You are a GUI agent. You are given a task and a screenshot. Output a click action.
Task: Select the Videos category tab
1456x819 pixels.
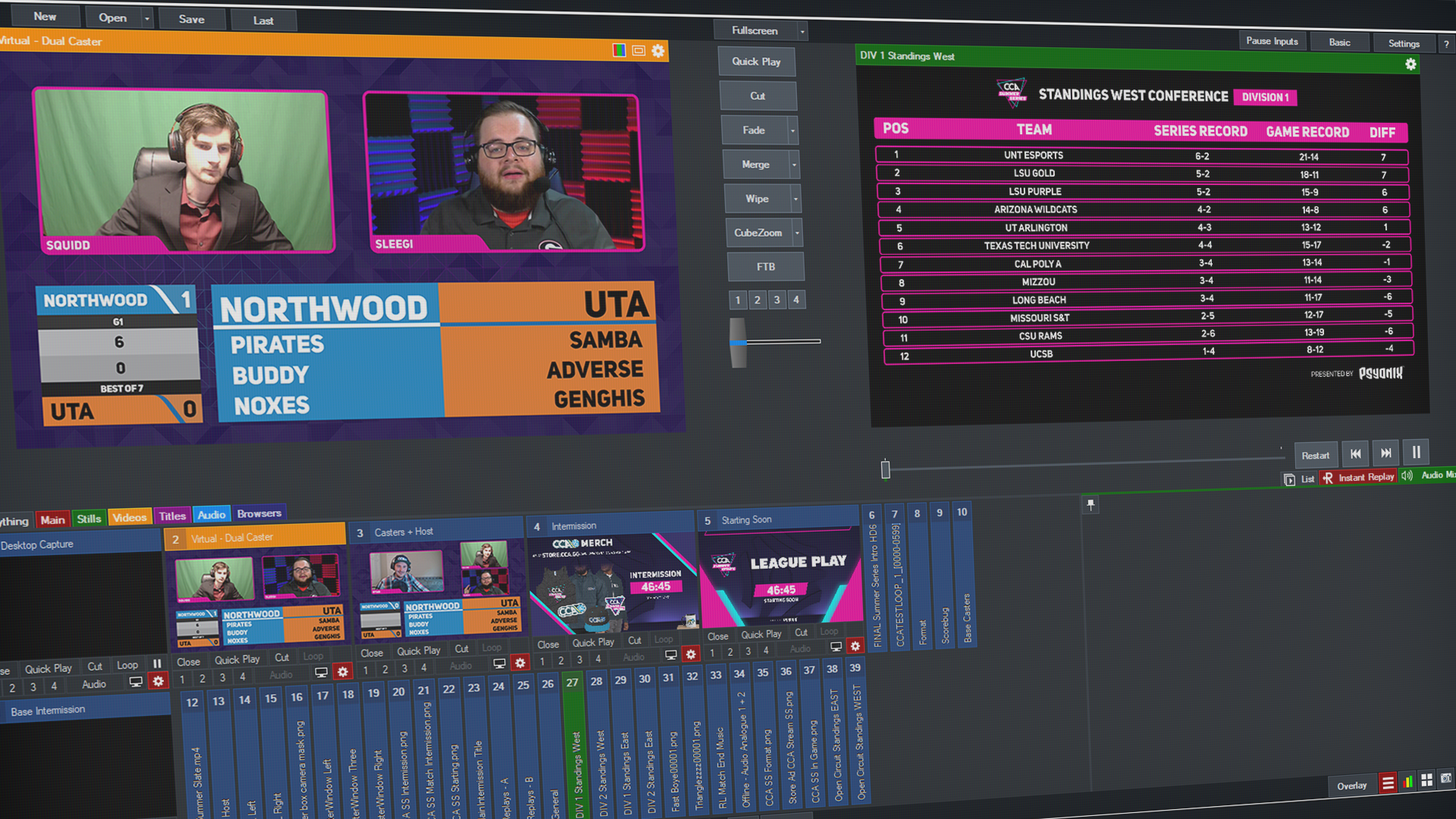coord(129,517)
